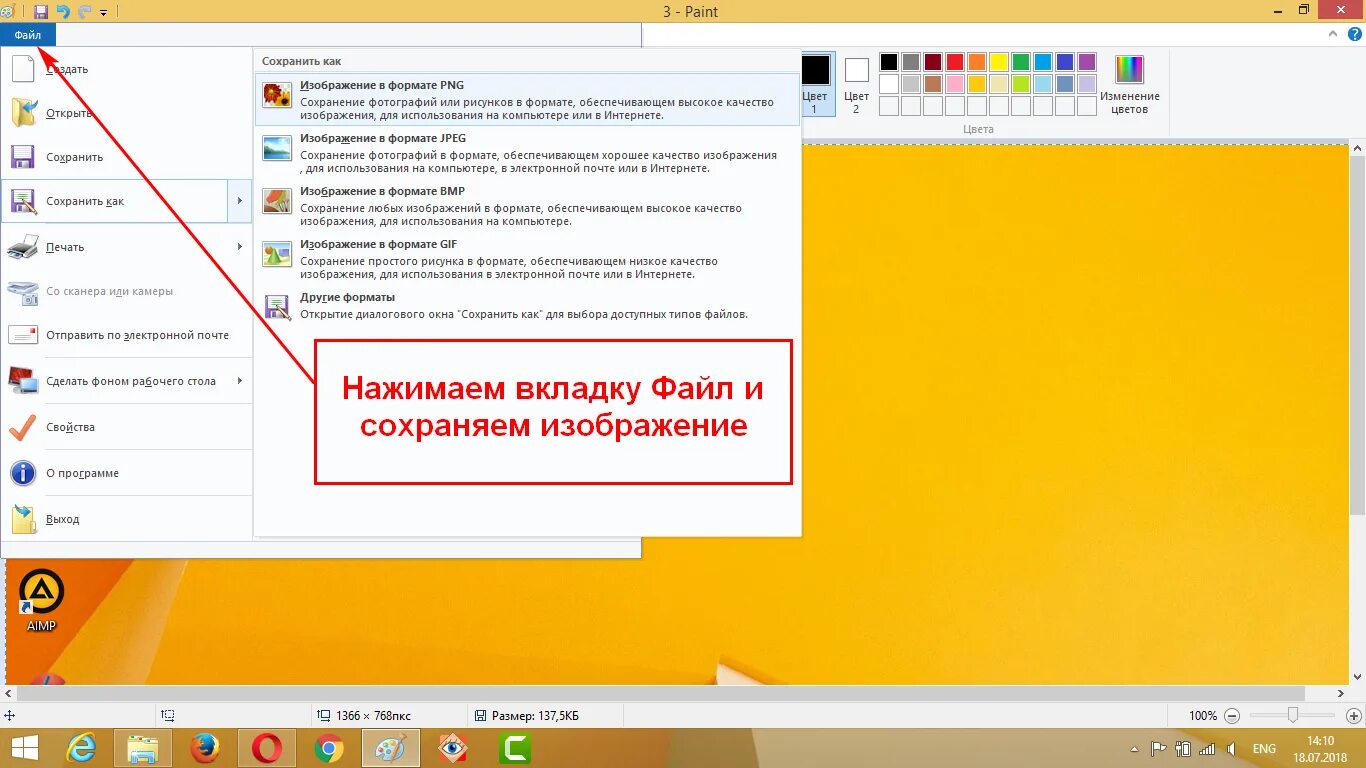The width and height of the screenshot is (1366, 768).
Task: Click the Undo arrow in title bar
Action: (x=63, y=12)
